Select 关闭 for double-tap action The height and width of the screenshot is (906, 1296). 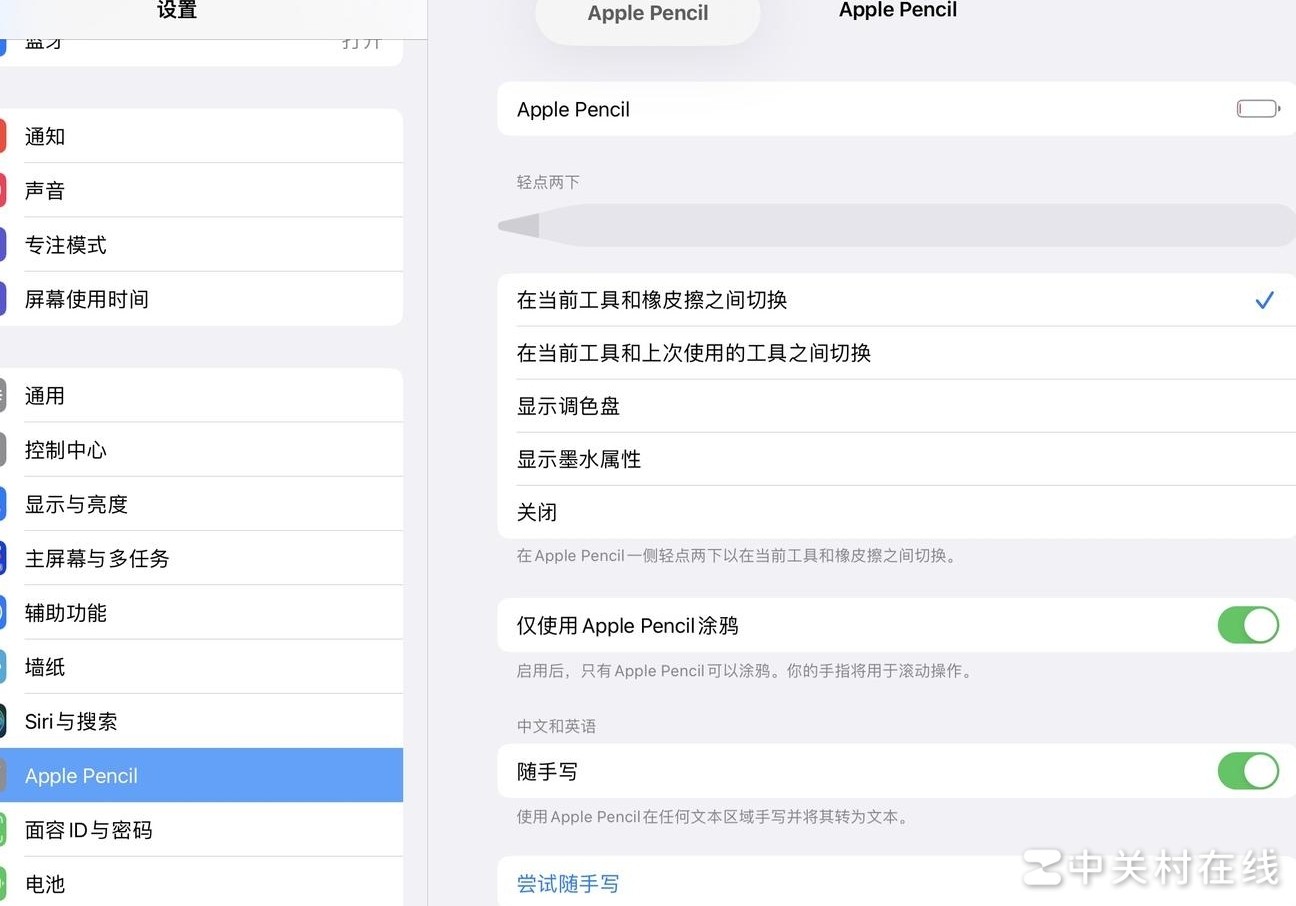(537, 512)
